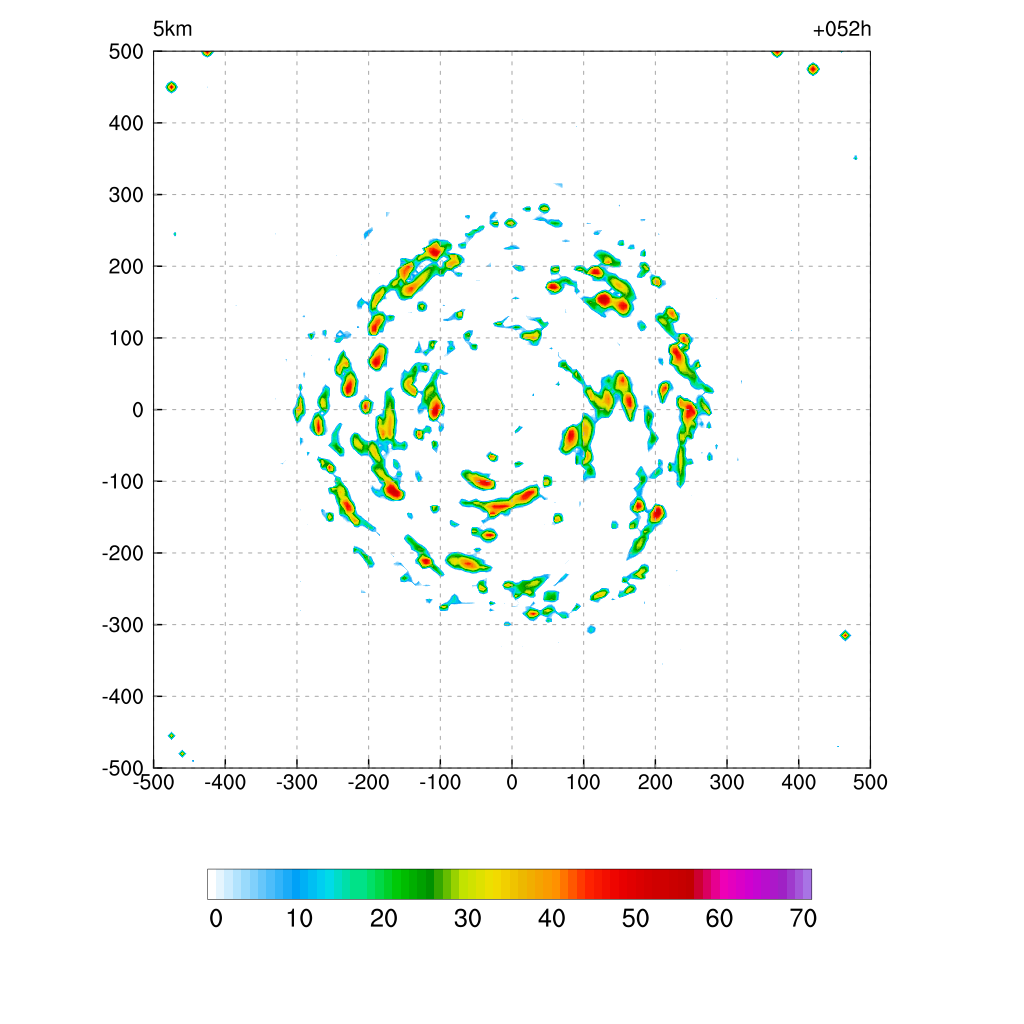Pick x-axis tick label "-400"
This screenshot has height=1024, width=1024.
coord(225,782)
